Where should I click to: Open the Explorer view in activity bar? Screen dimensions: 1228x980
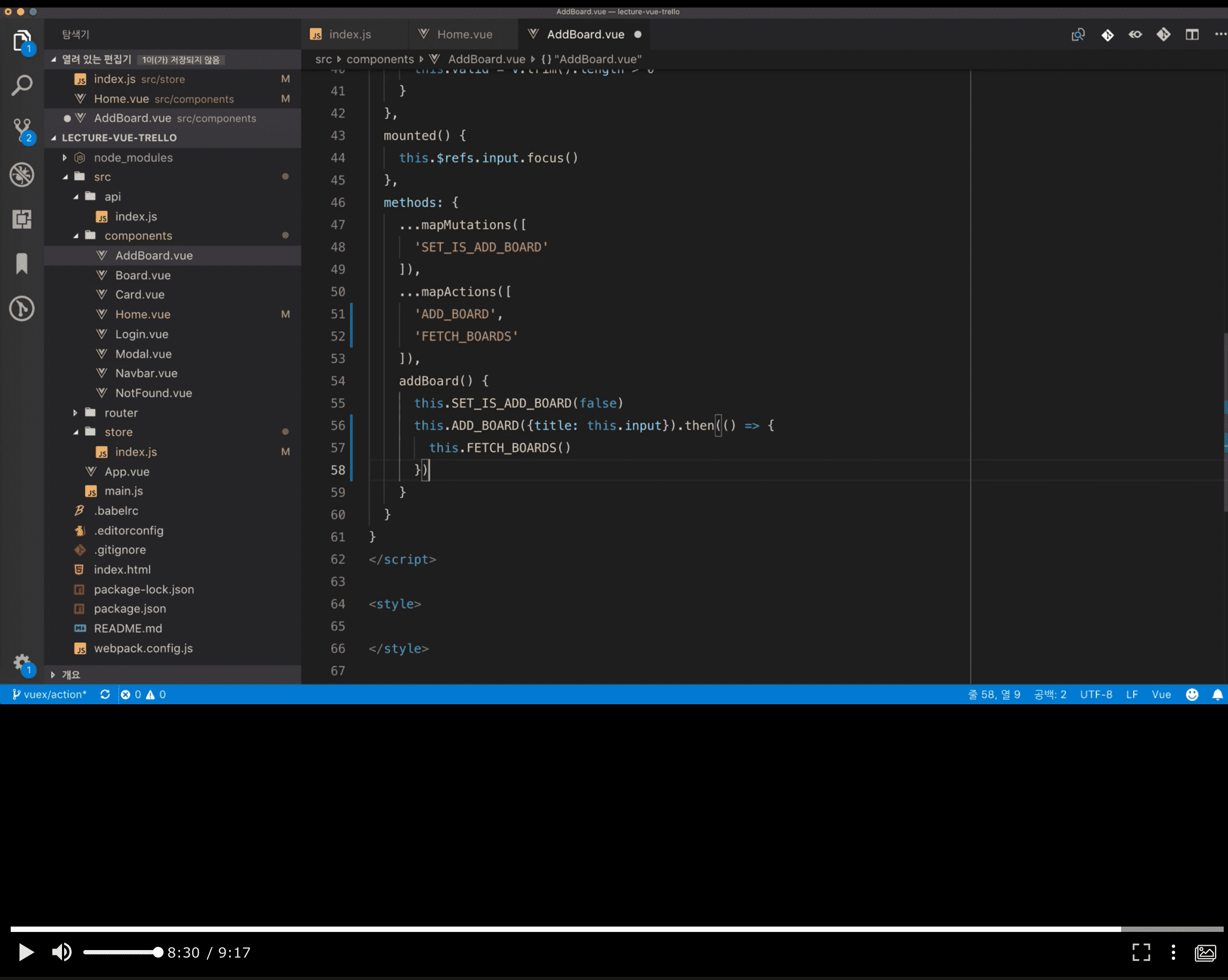22,42
